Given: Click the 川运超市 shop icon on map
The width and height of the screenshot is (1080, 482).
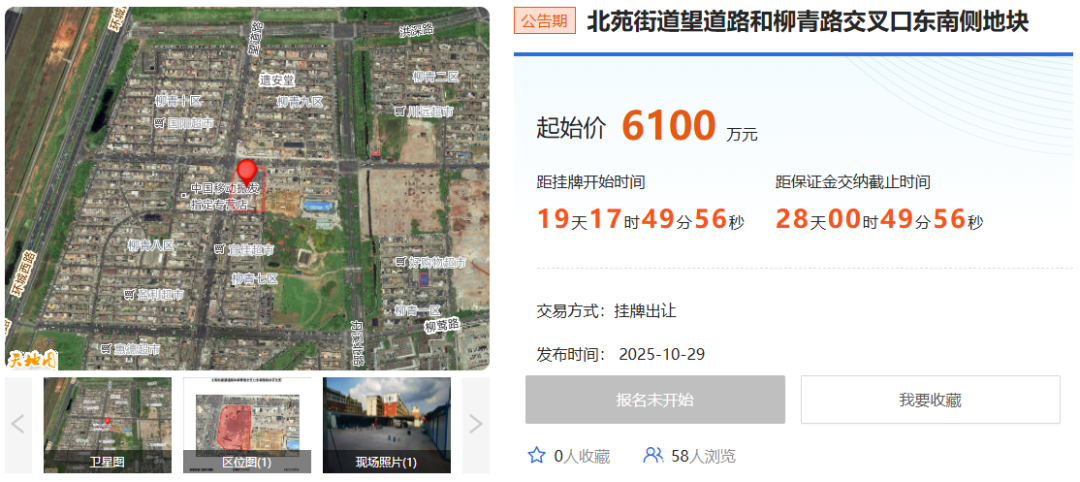Looking at the screenshot, I should pyautogui.click(x=400, y=111).
